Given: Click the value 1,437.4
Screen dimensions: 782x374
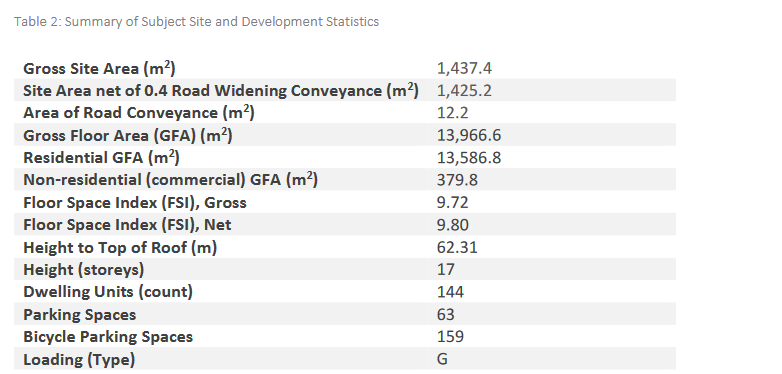Looking at the screenshot, I should (x=464, y=68).
